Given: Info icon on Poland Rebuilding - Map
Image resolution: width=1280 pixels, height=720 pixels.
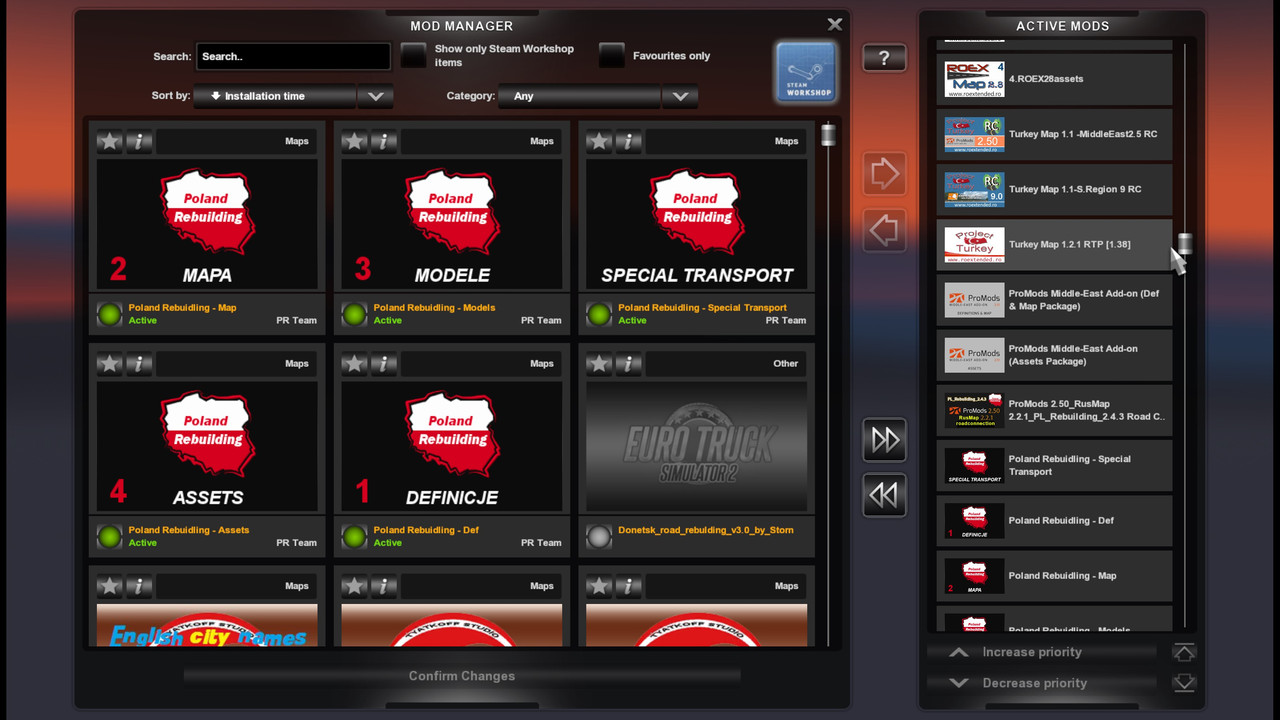Looking at the screenshot, I should [139, 141].
